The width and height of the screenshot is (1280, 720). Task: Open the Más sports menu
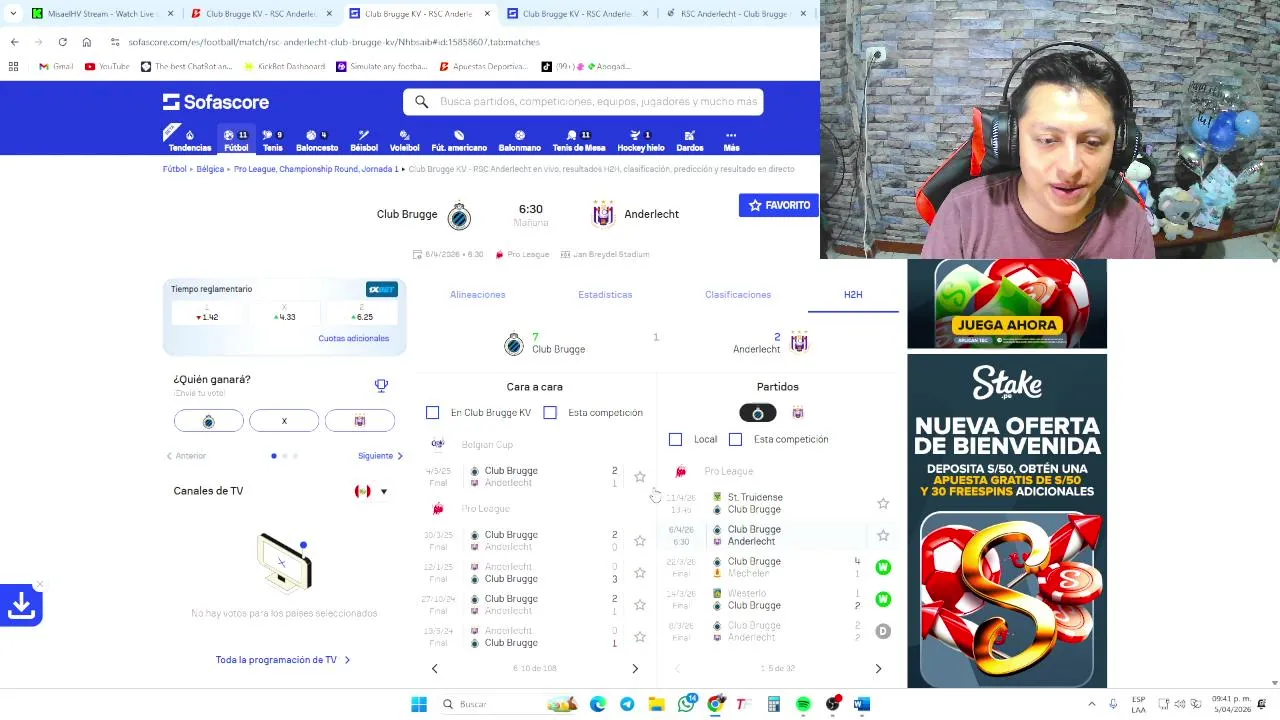click(731, 140)
